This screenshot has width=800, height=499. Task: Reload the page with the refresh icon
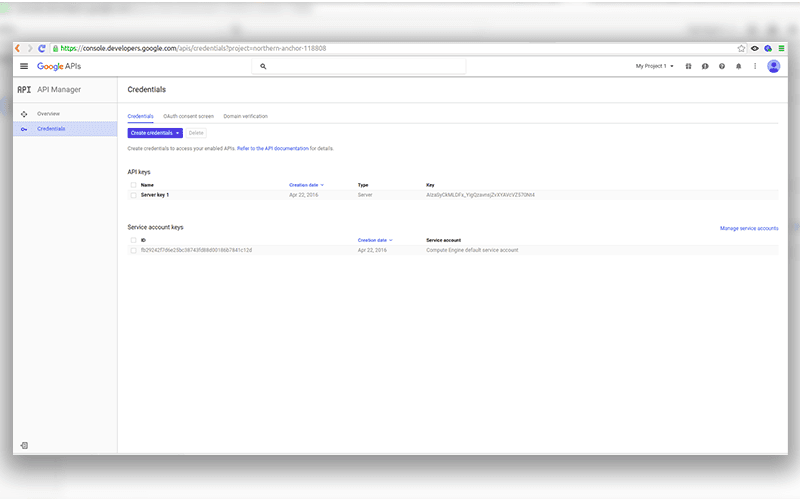pyautogui.click(x=42, y=48)
